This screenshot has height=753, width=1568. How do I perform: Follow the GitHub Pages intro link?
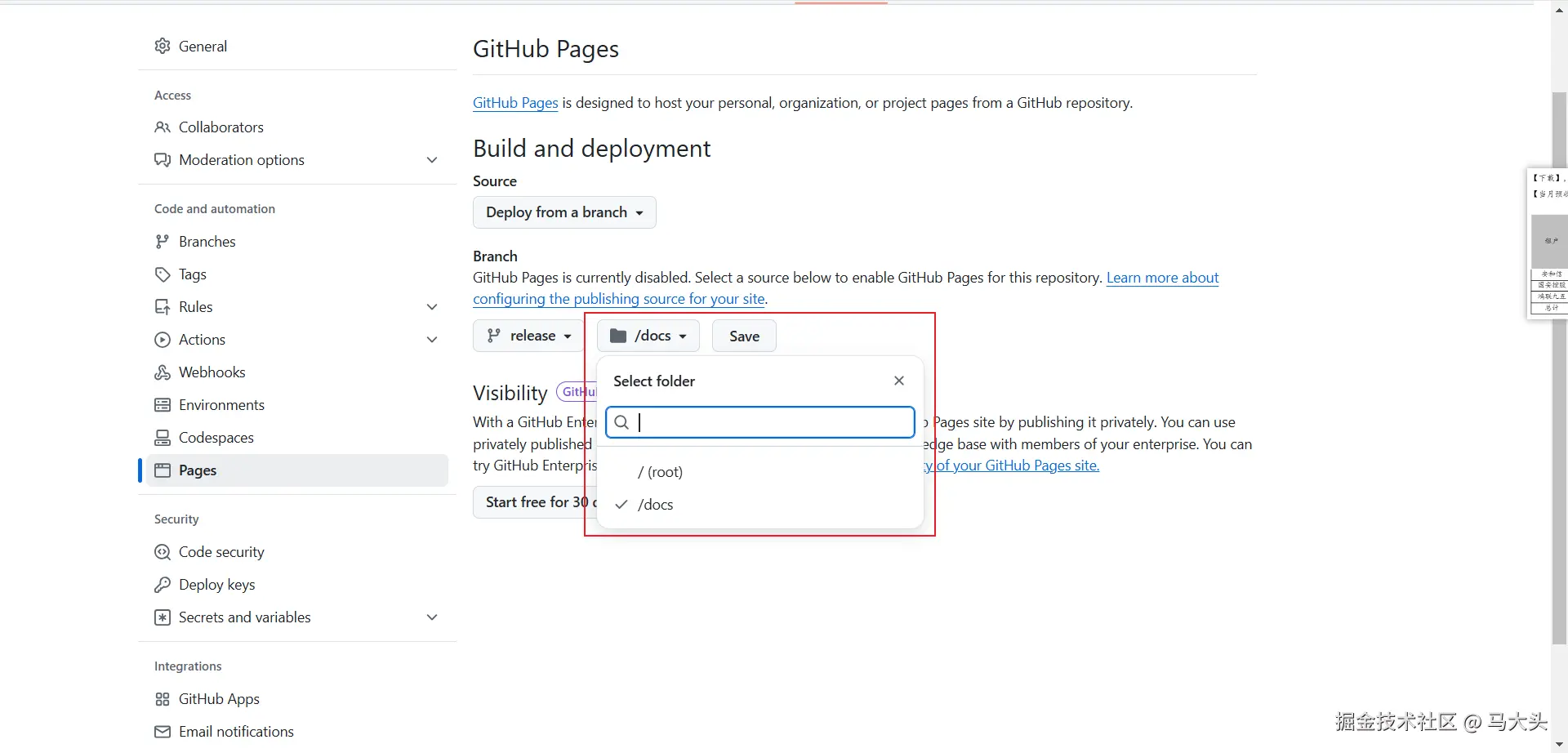click(x=515, y=103)
